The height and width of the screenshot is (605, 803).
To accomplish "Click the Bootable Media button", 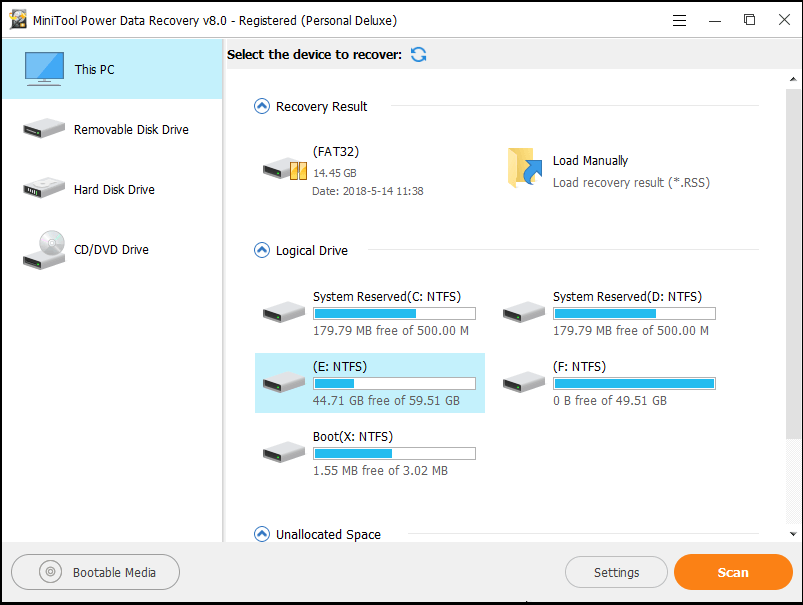I will [95, 572].
